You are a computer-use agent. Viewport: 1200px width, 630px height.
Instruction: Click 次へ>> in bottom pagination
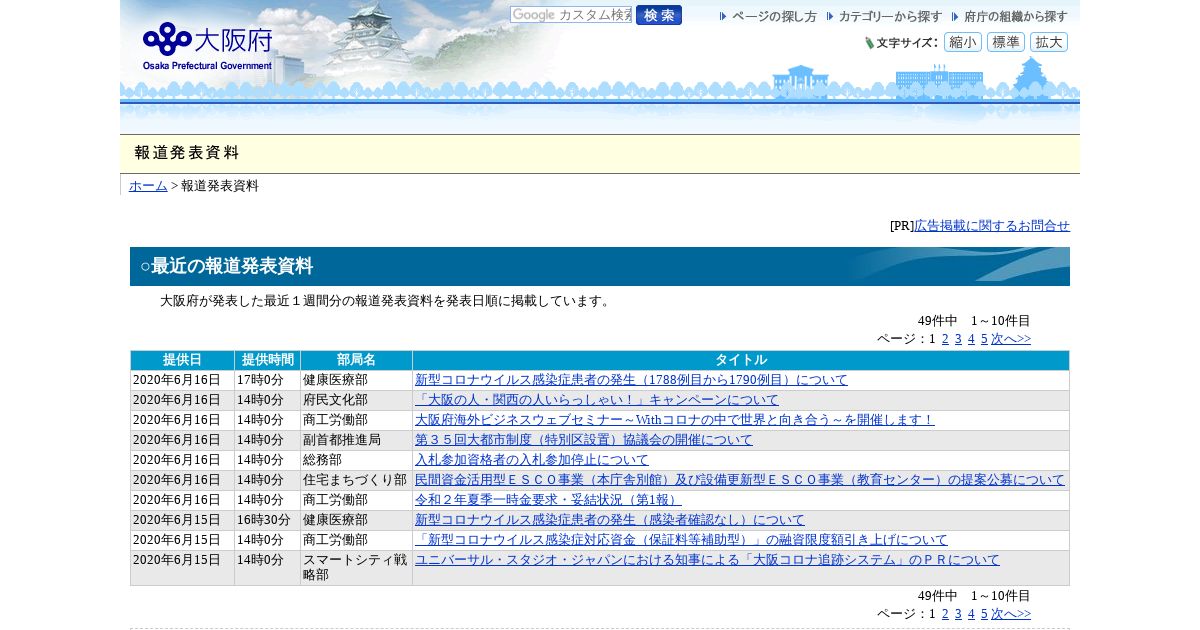pyautogui.click(x=1011, y=614)
